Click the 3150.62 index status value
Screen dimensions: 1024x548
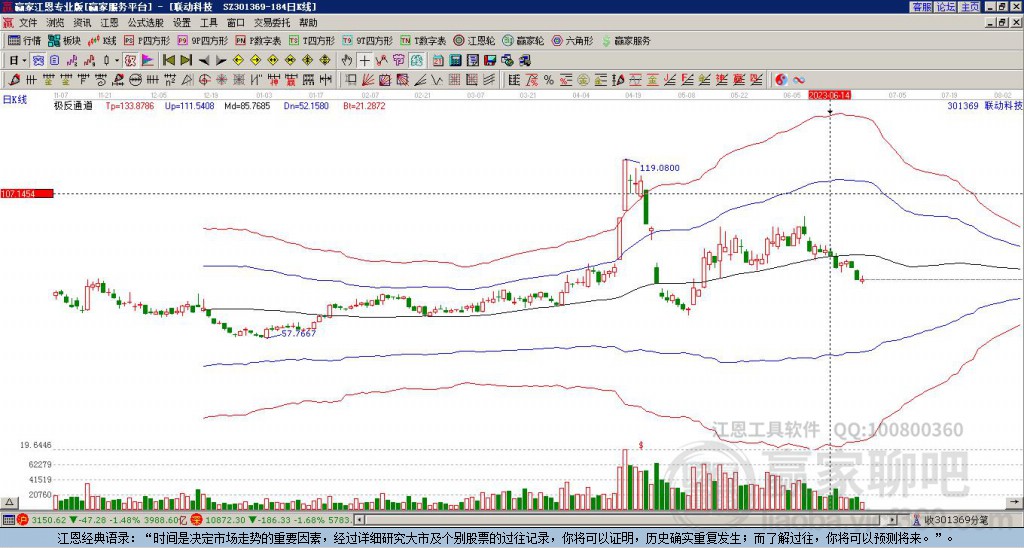[x=49, y=520]
